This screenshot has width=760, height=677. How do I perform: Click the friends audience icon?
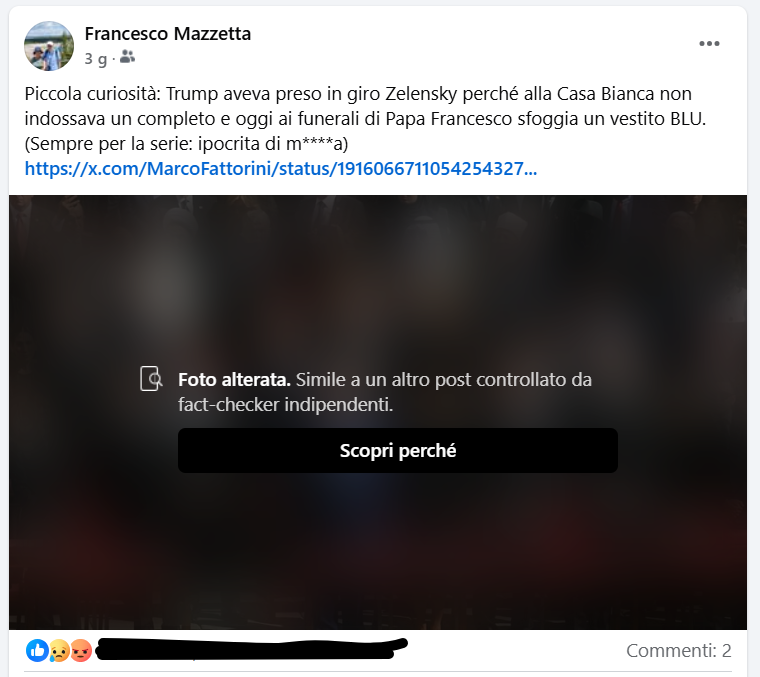pos(127,57)
